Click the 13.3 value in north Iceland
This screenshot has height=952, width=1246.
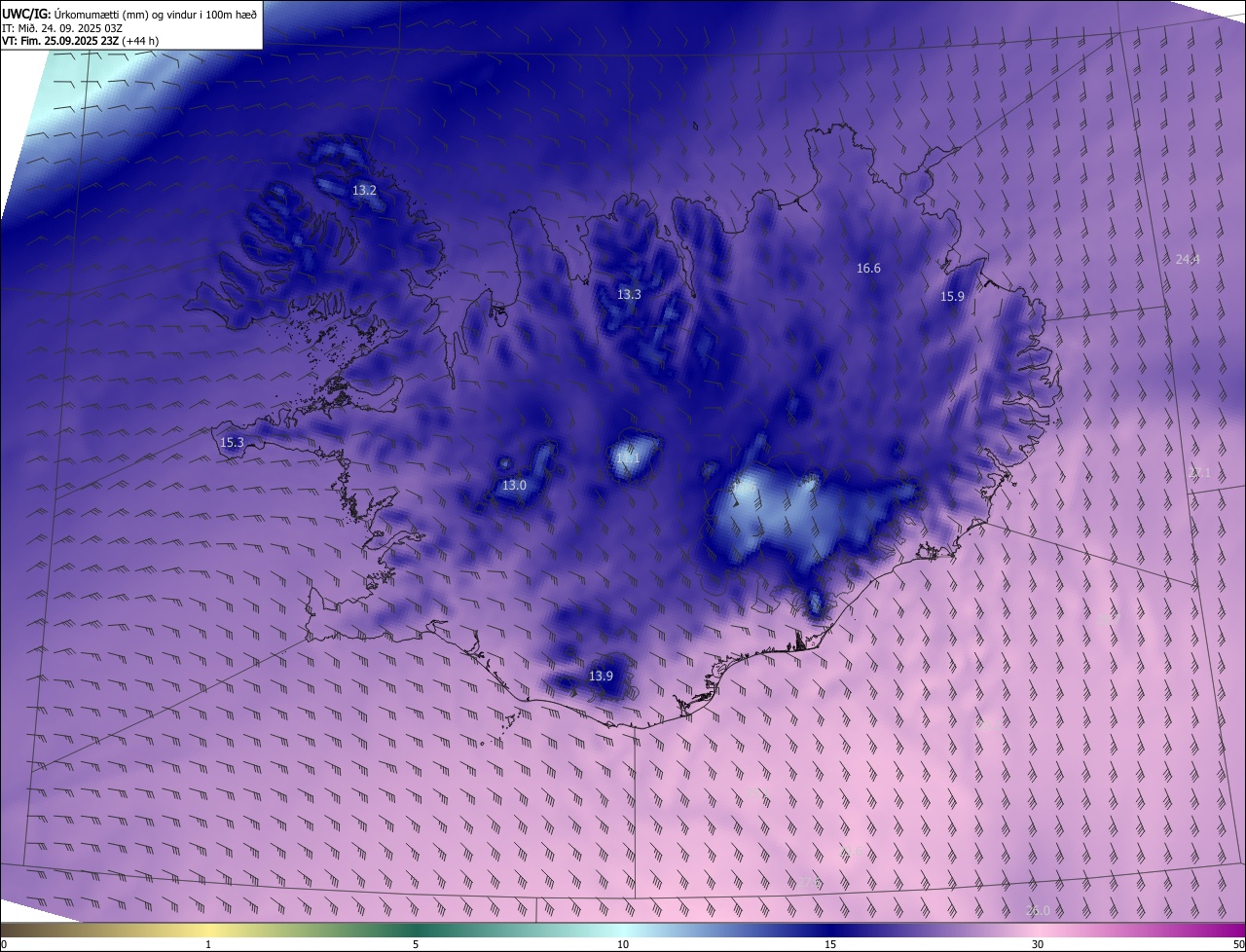coord(630,294)
